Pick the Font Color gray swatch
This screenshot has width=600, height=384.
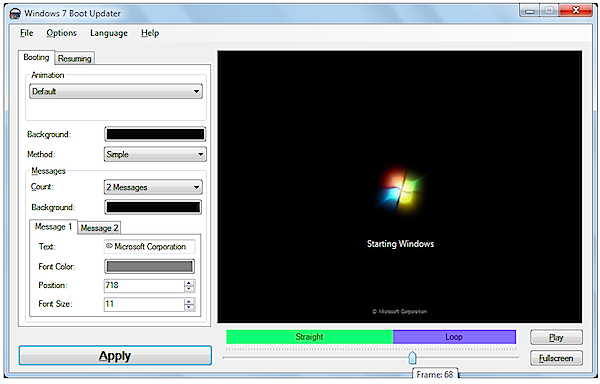[x=149, y=267]
